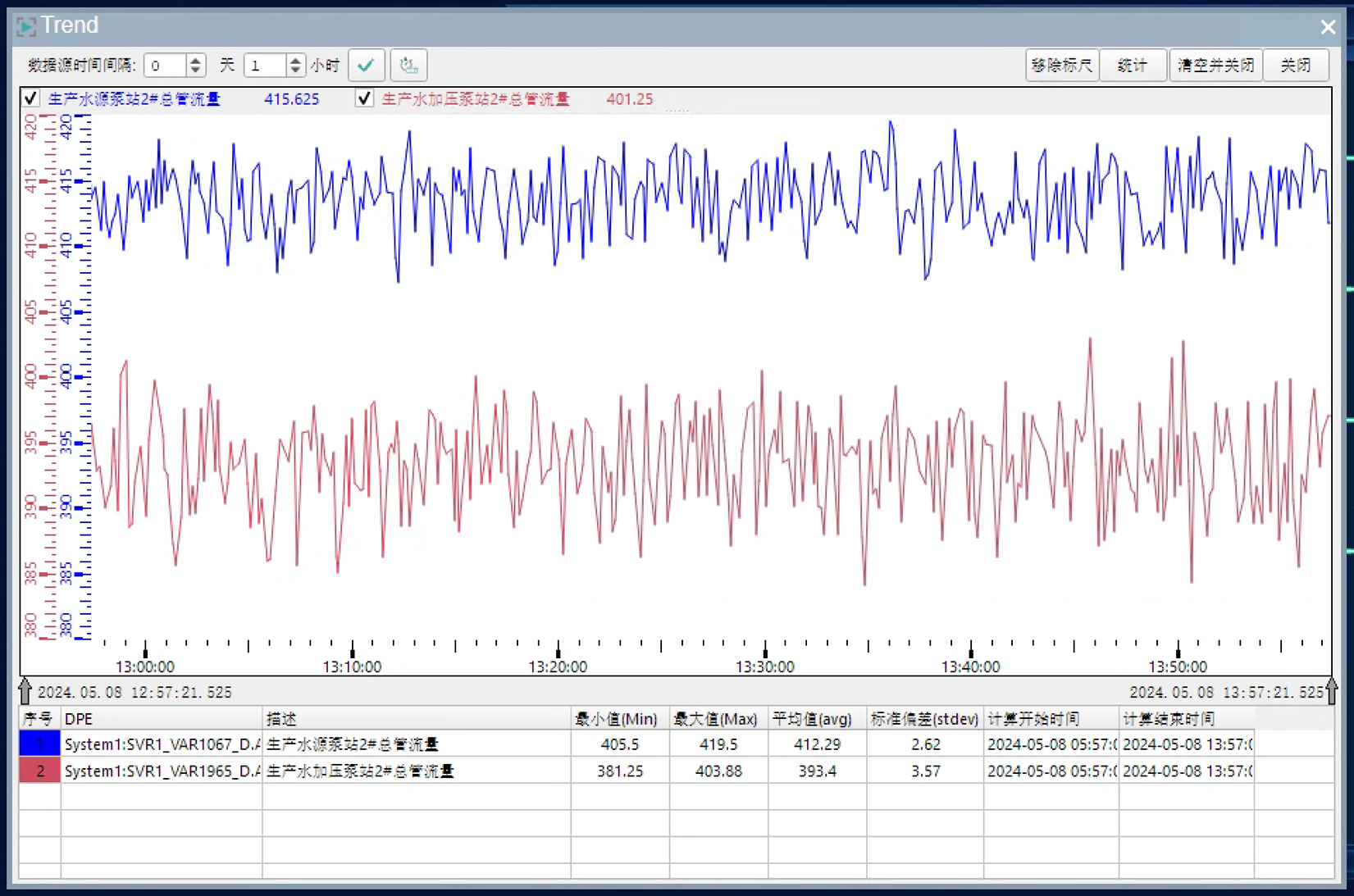Click stdev value 3.57 cell

[925, 771]
